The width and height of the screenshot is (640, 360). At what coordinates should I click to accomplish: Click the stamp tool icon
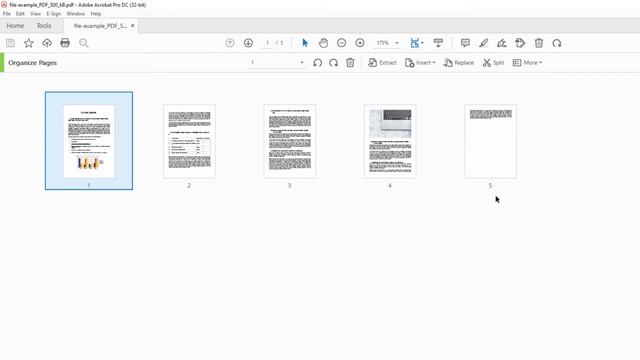click(520, 43)
